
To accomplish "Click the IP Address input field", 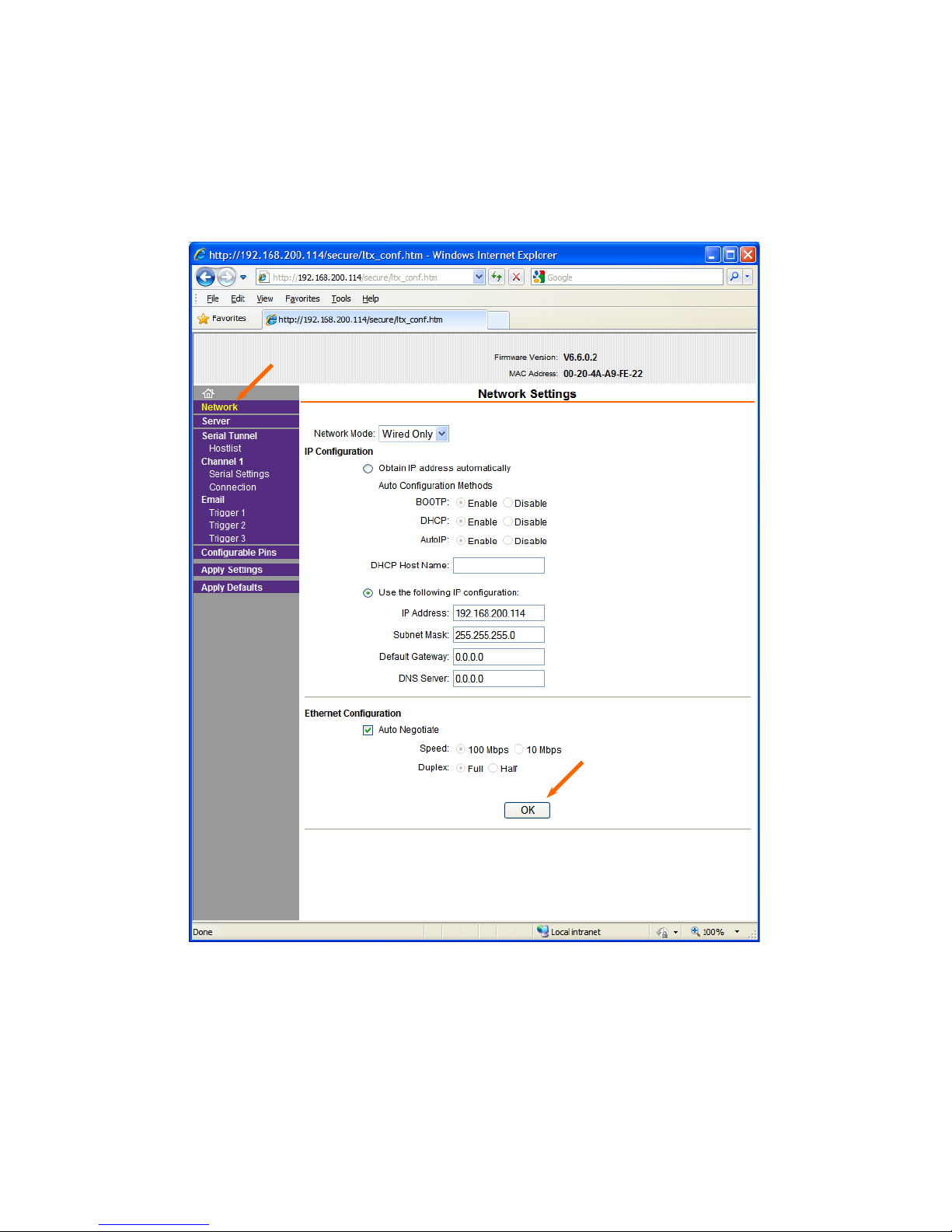I will pos(498,613).
